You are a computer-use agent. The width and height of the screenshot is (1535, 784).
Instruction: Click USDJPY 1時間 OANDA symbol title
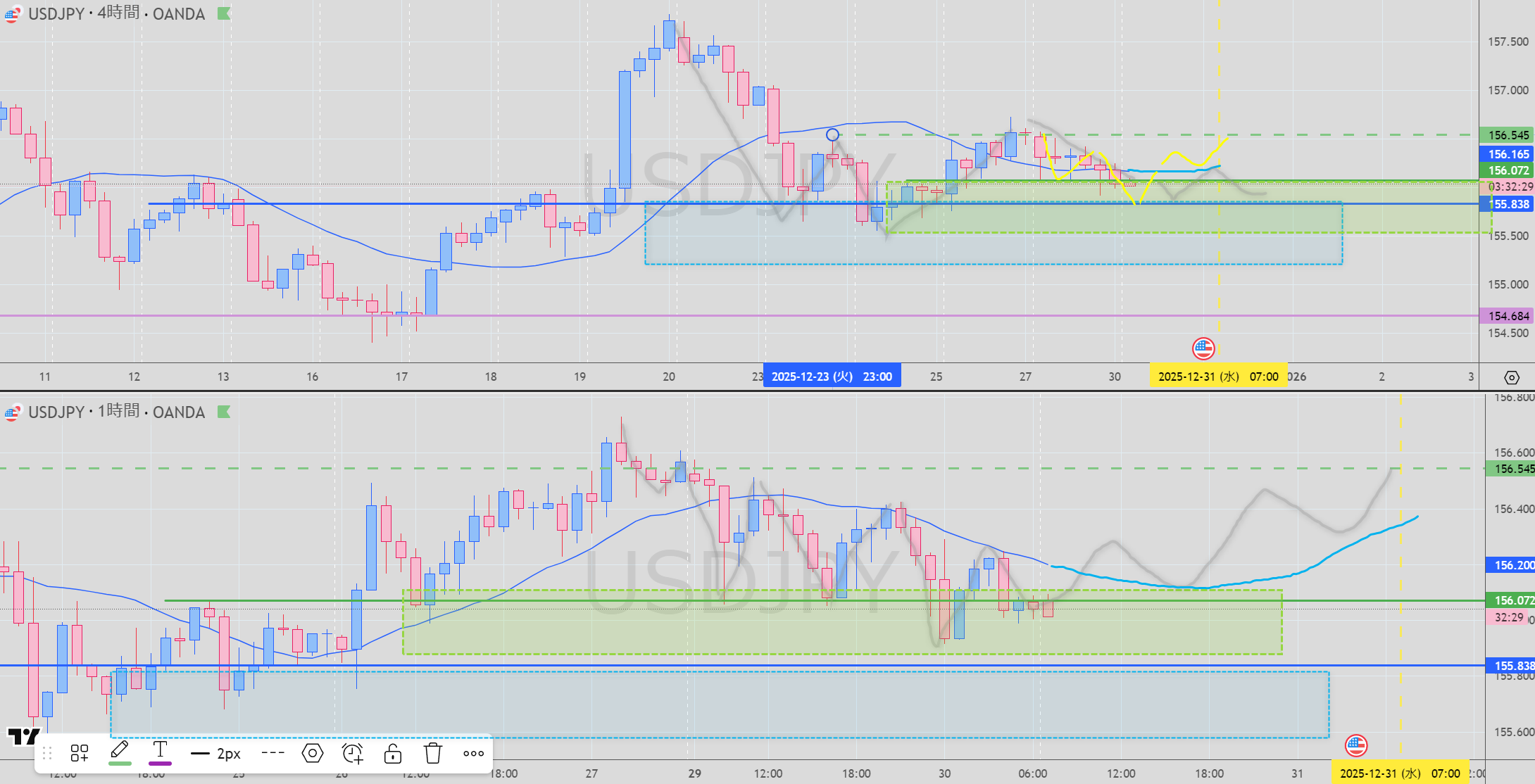116,412
